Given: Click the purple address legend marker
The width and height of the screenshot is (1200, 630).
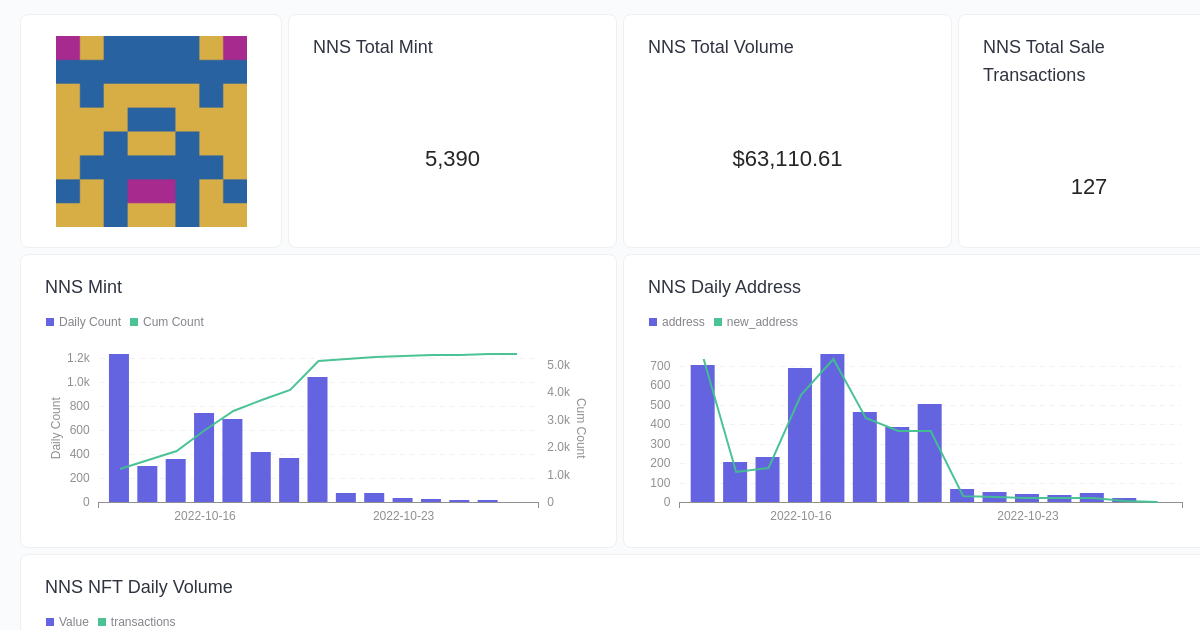Looking at the screenshot, I should 651,321.
